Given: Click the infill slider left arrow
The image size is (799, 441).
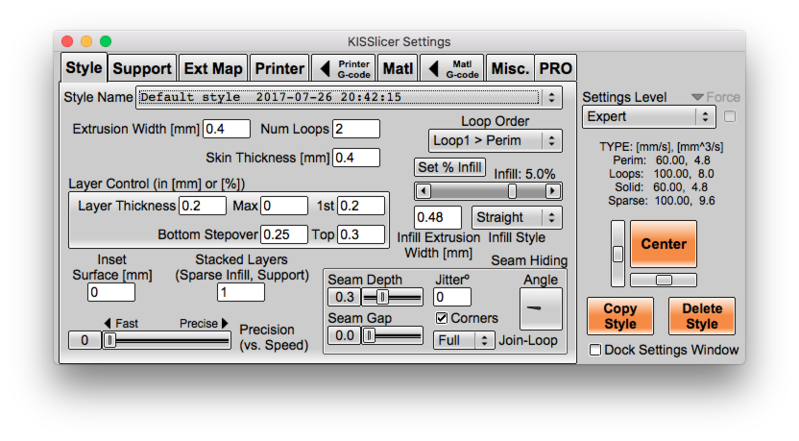Looking at the screenshot, I should tap(422, 191).
